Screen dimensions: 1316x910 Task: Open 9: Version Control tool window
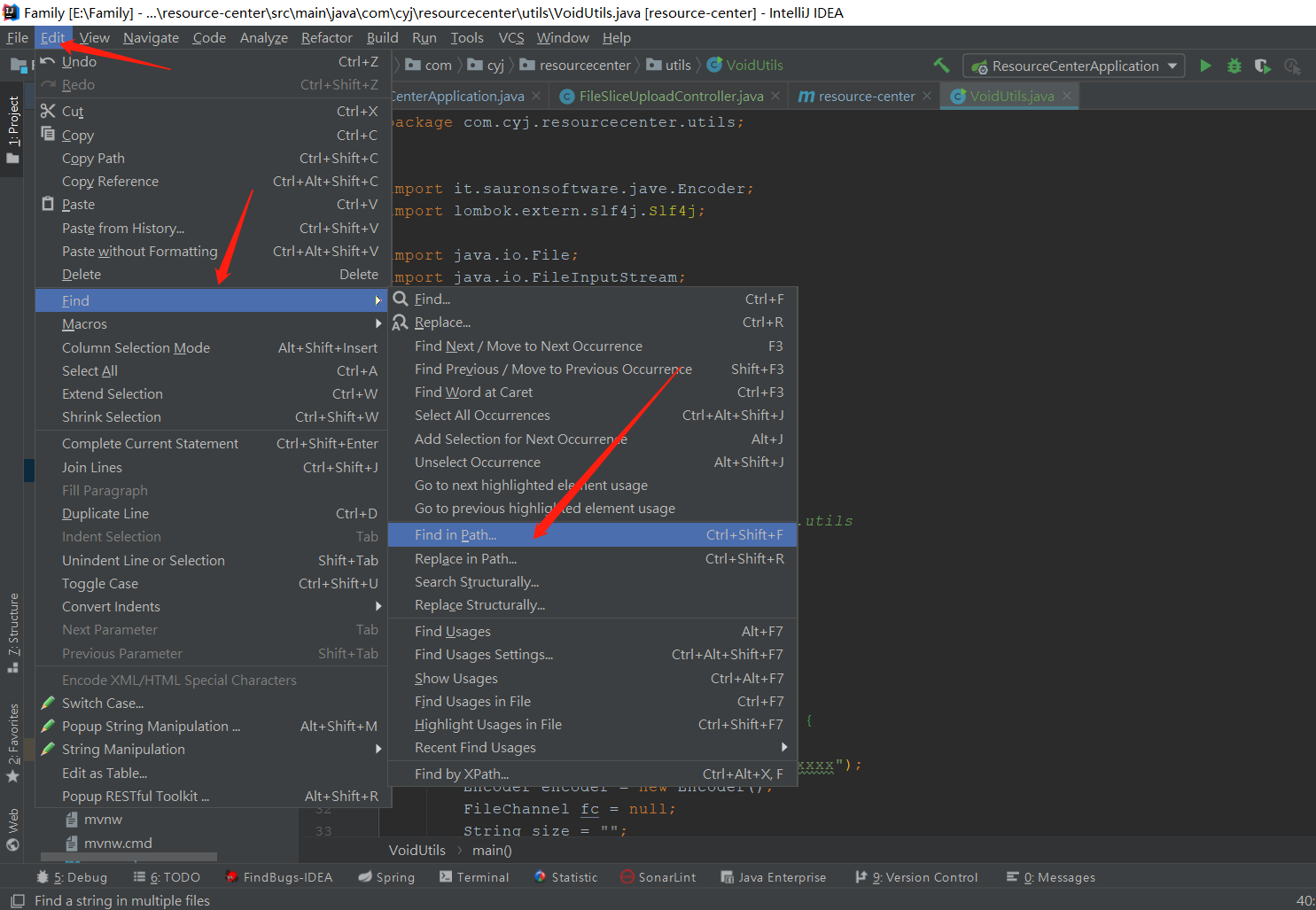(x=916, y=877)
